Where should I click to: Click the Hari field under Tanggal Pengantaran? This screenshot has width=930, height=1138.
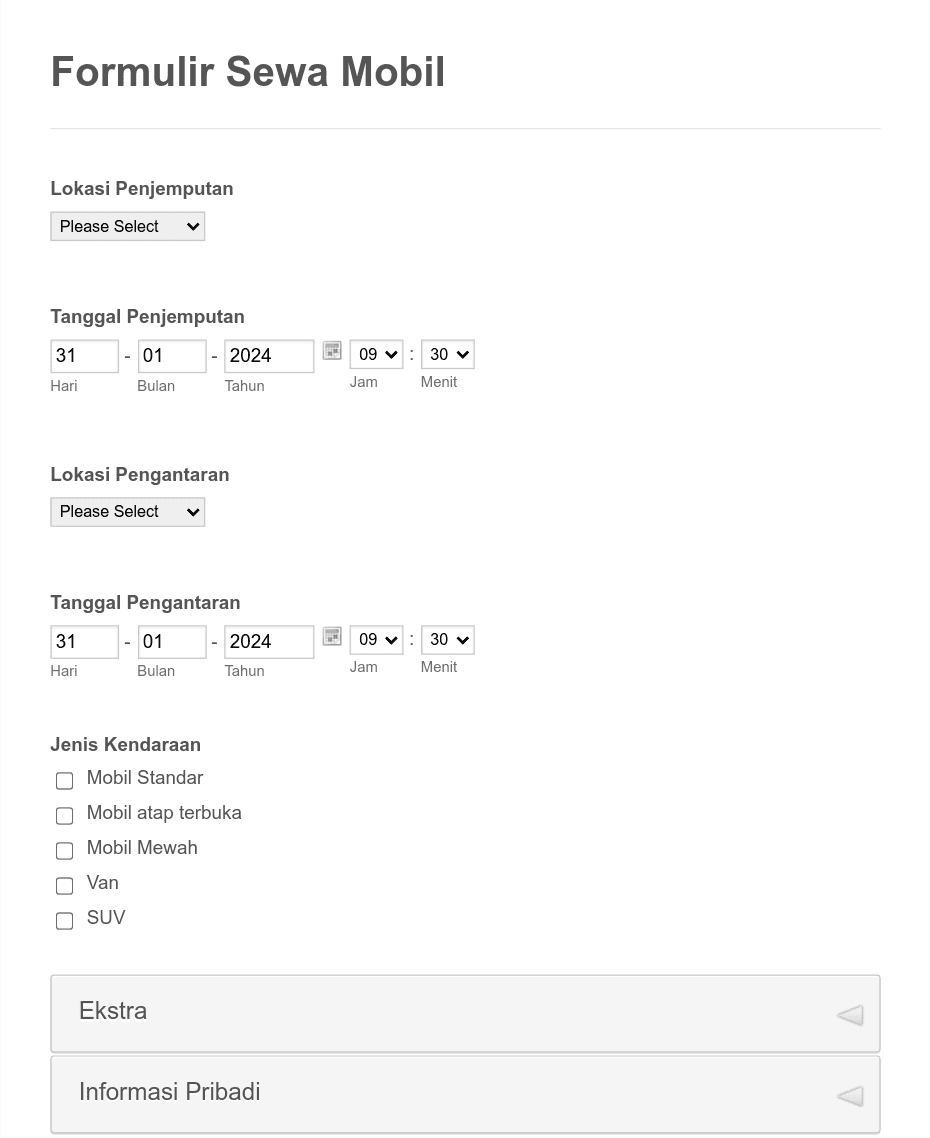[x=84, y=641]
